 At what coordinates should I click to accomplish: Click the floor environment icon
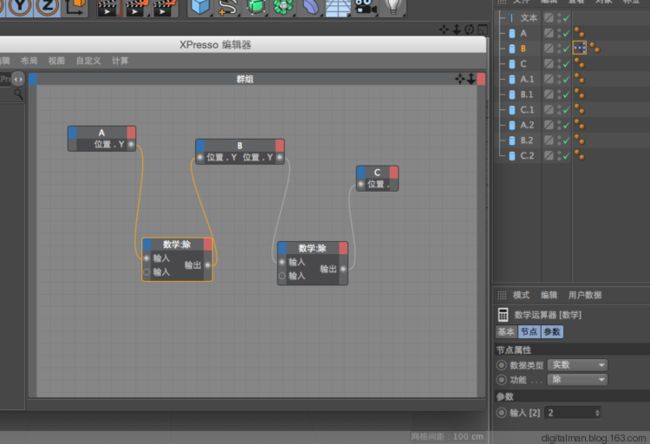click(x=338, y=7)
